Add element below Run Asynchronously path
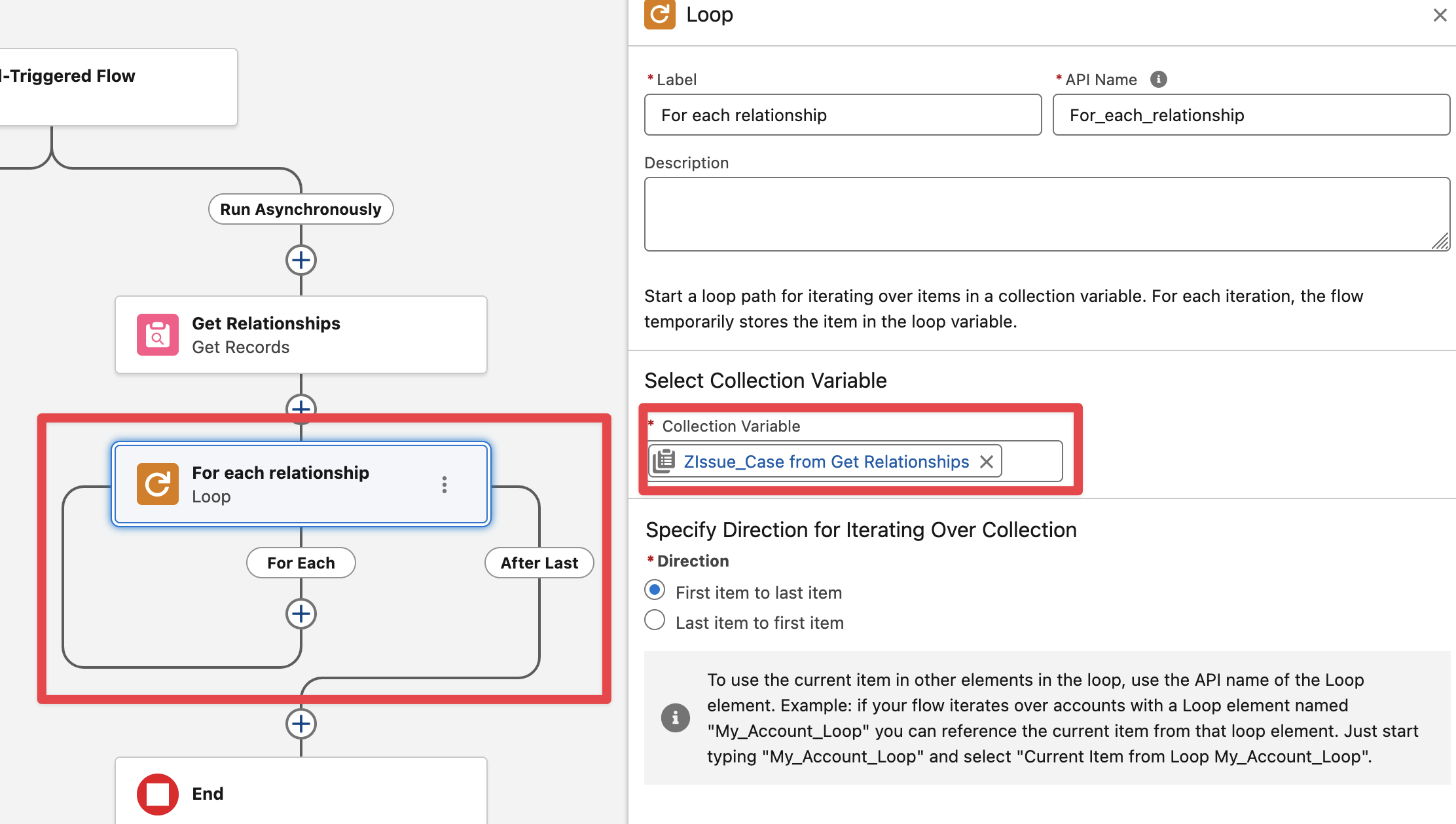This screenshot has width=1456, height=824. pos(301,260)
